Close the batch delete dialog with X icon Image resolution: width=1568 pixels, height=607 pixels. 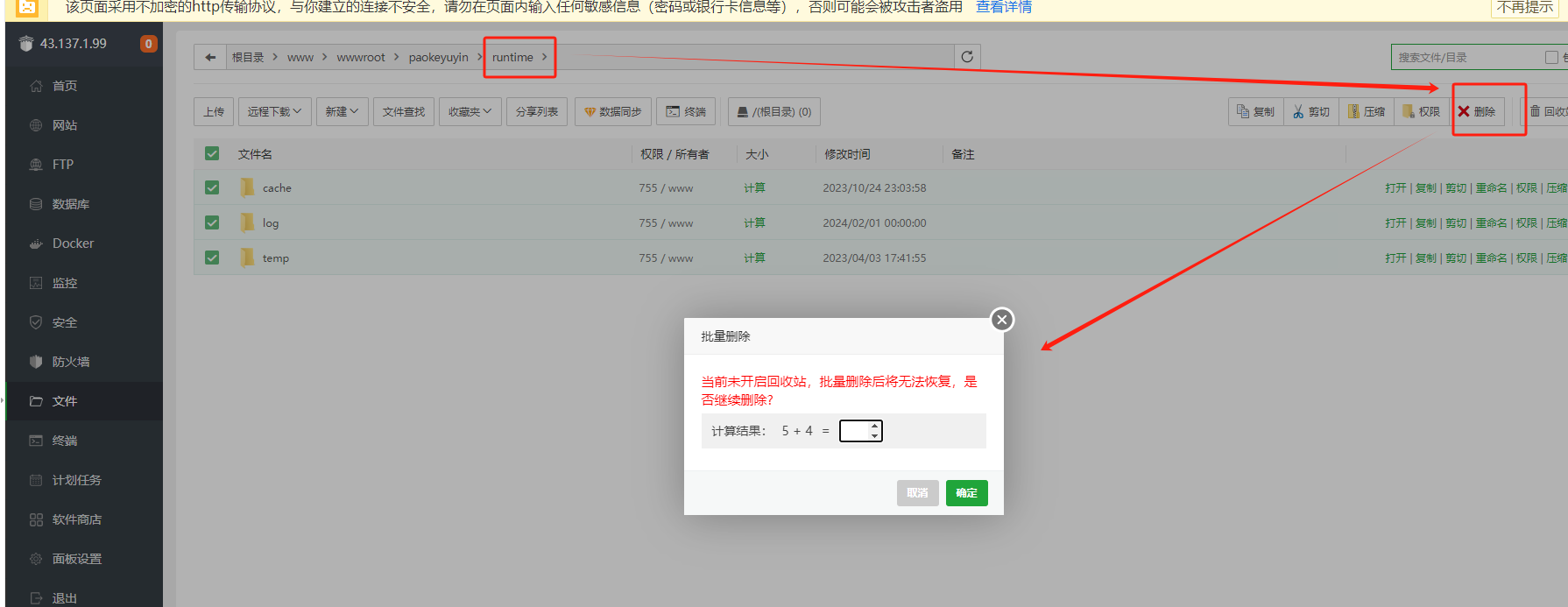(x=1002, y=320)
